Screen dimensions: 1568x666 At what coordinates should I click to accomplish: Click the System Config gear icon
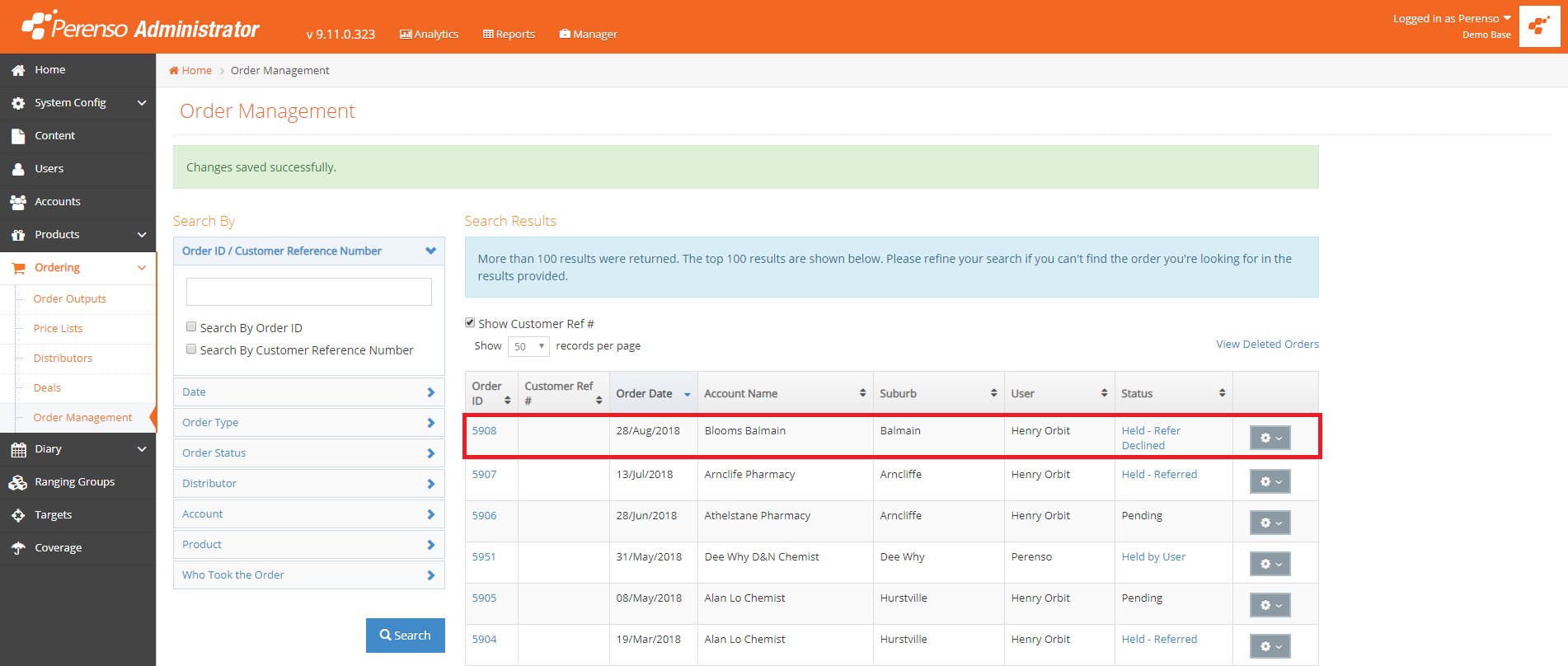pos(18,103)
